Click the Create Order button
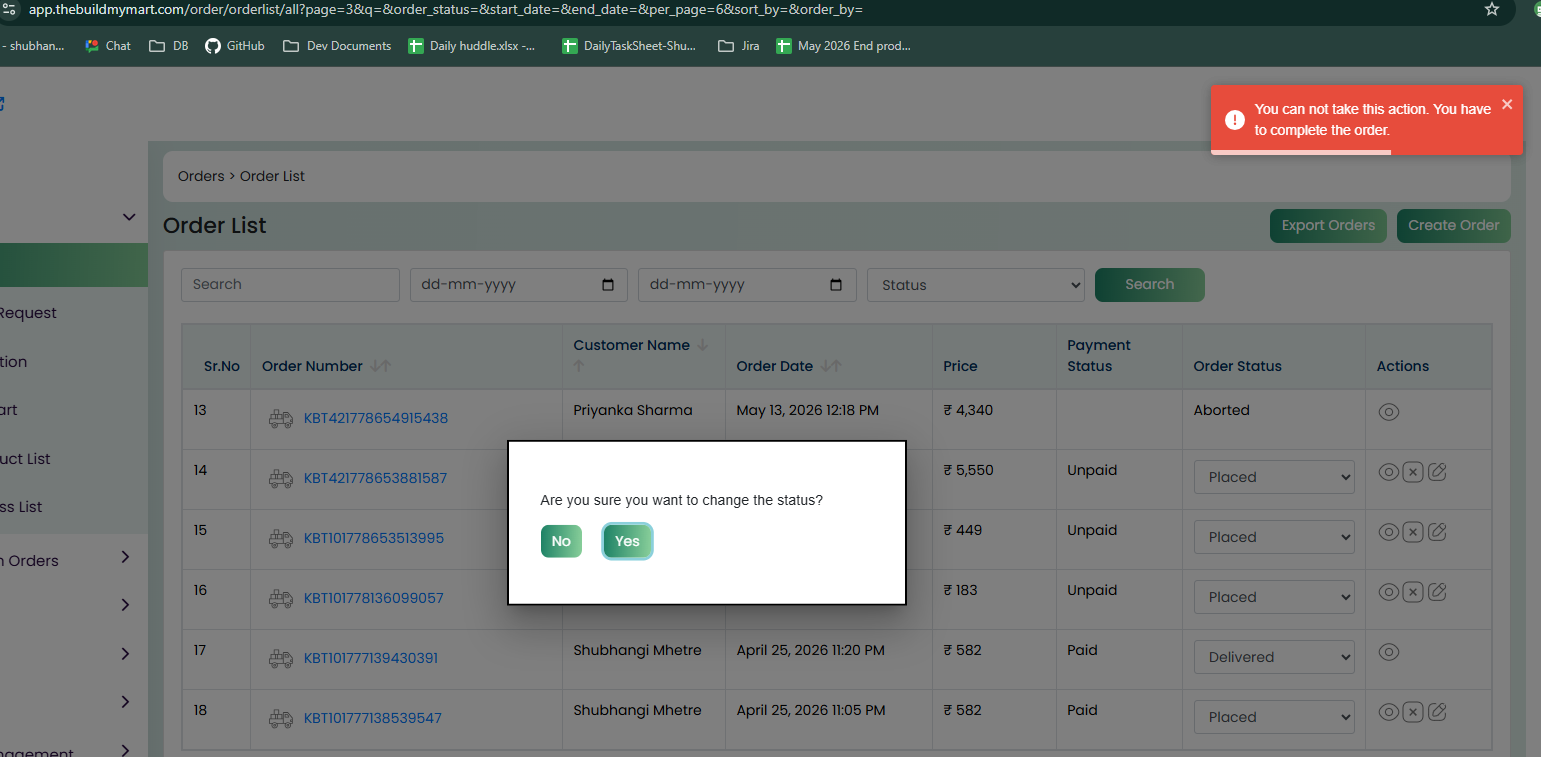 [1453, 225]
